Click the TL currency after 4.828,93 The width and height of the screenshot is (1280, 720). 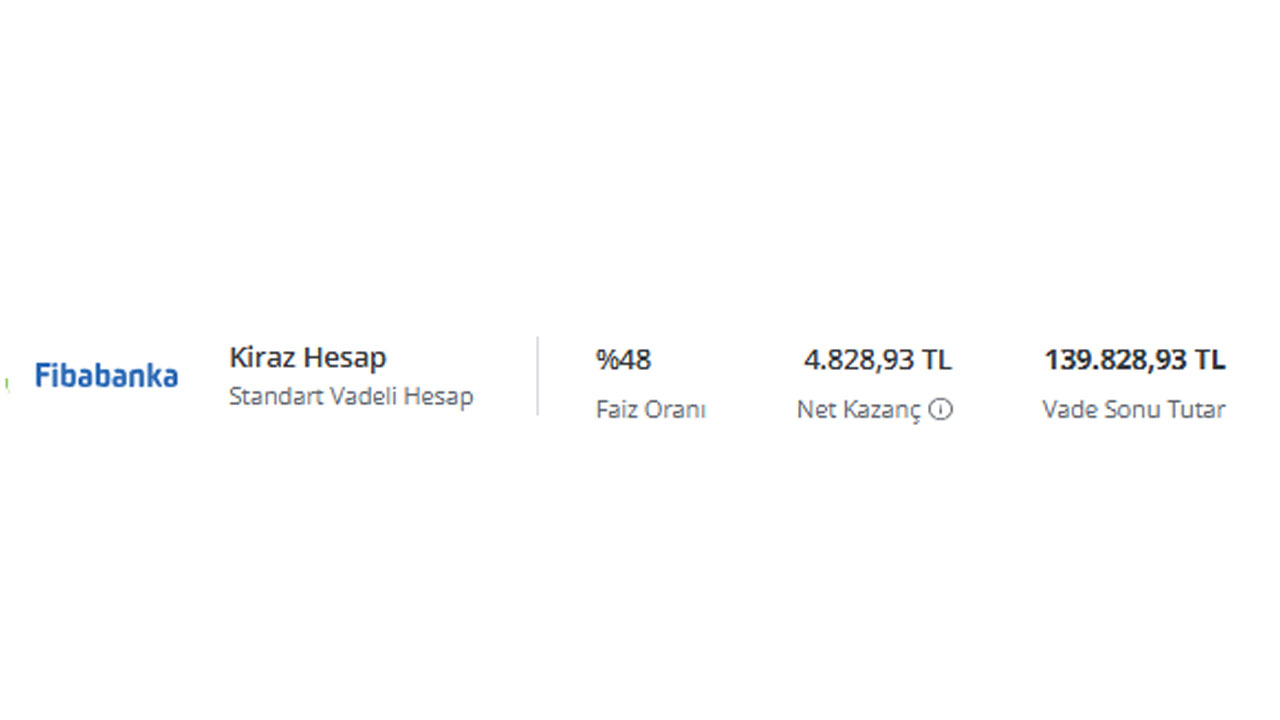click(936, 360)
